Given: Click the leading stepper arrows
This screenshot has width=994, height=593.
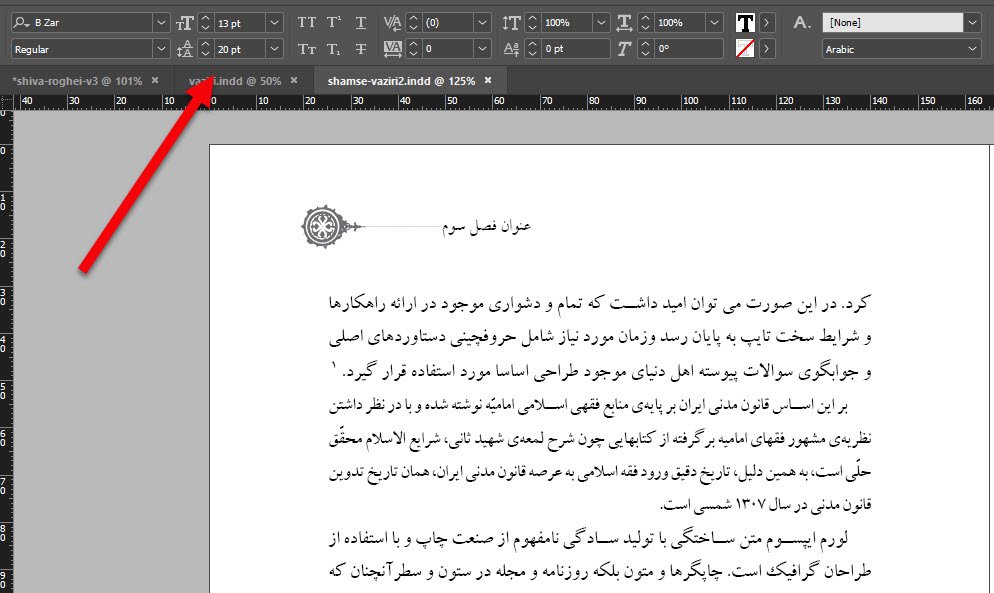Looking at the screenshot, I should click(x=207, y=48).
